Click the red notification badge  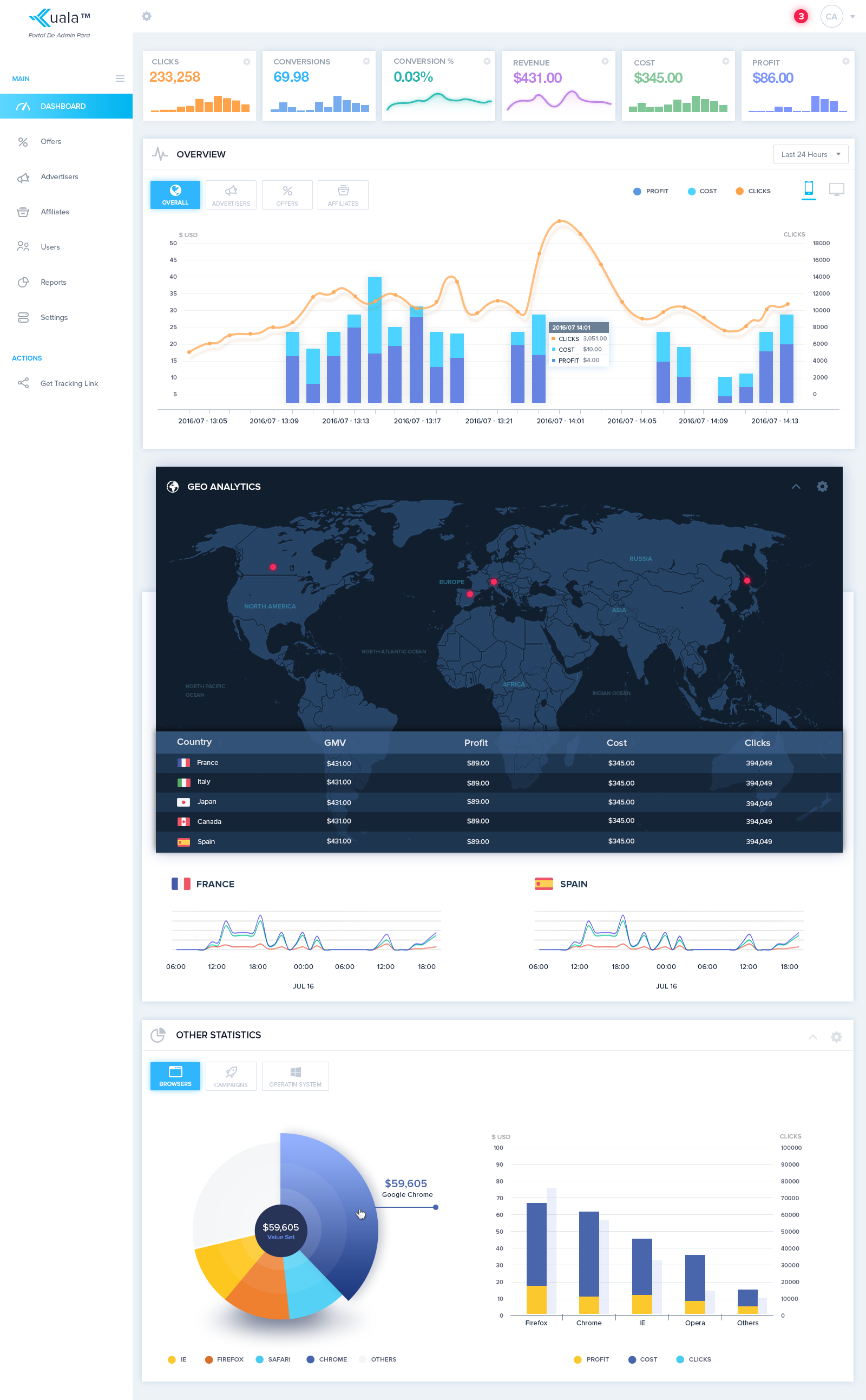(x=801, y=17)
